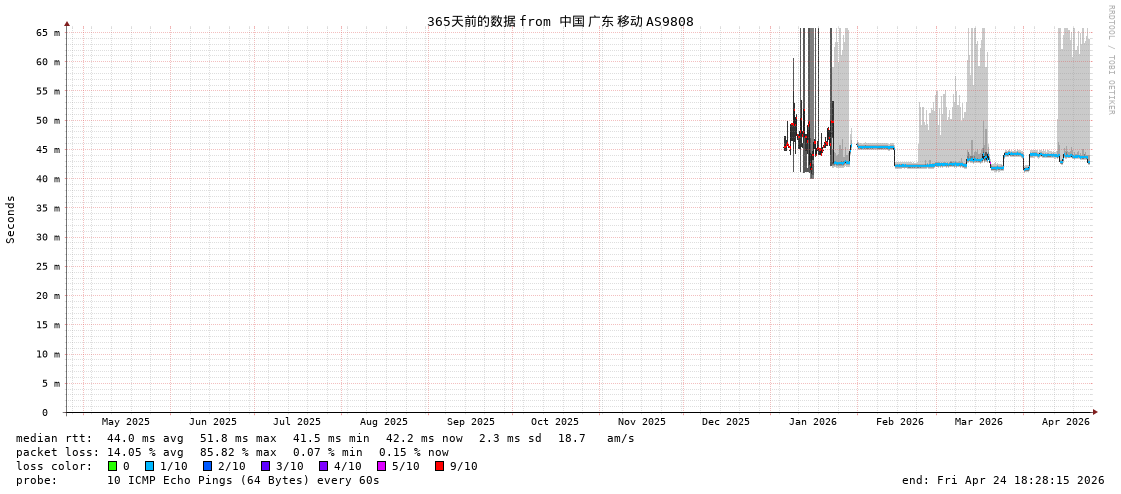Image resolution: width=1121 pixels, height=494 pixels.
Task: Pick the purple 3/10 loss swatch
Action: [x=265, y=466]
